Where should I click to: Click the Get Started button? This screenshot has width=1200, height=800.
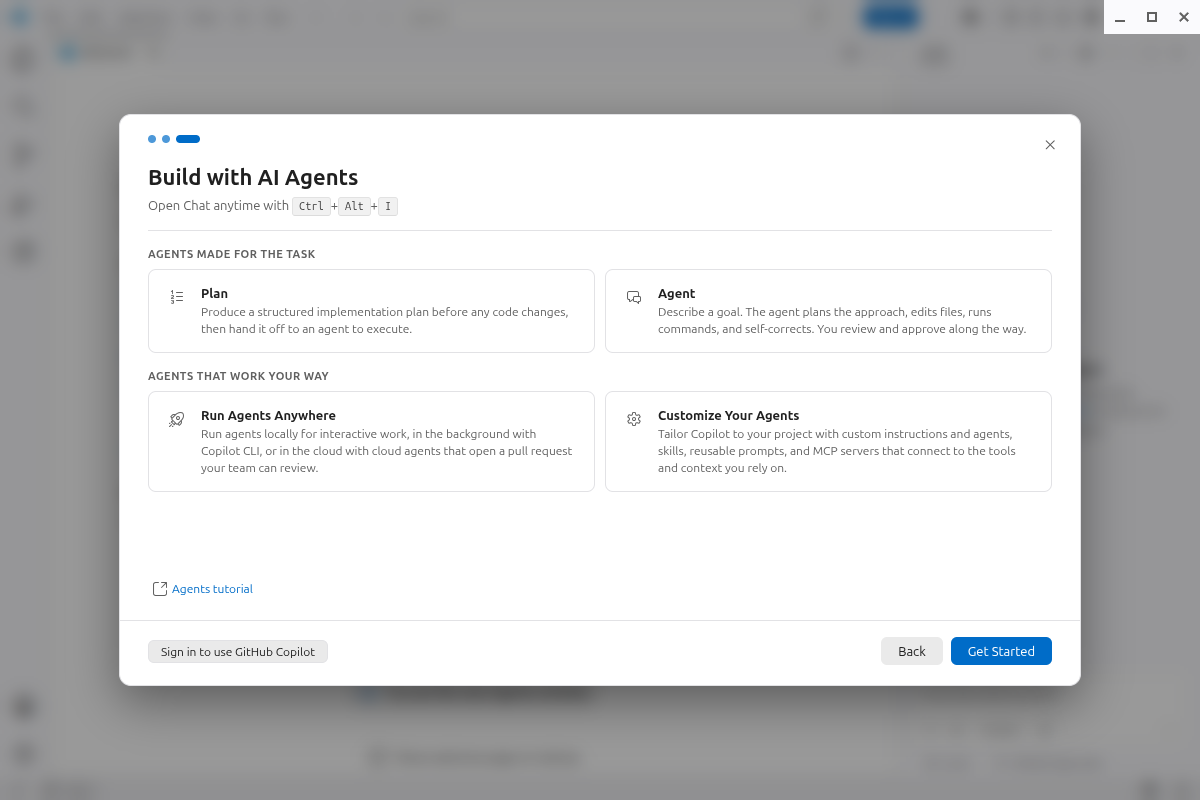pyautogui.click(x=1001, y=651)
